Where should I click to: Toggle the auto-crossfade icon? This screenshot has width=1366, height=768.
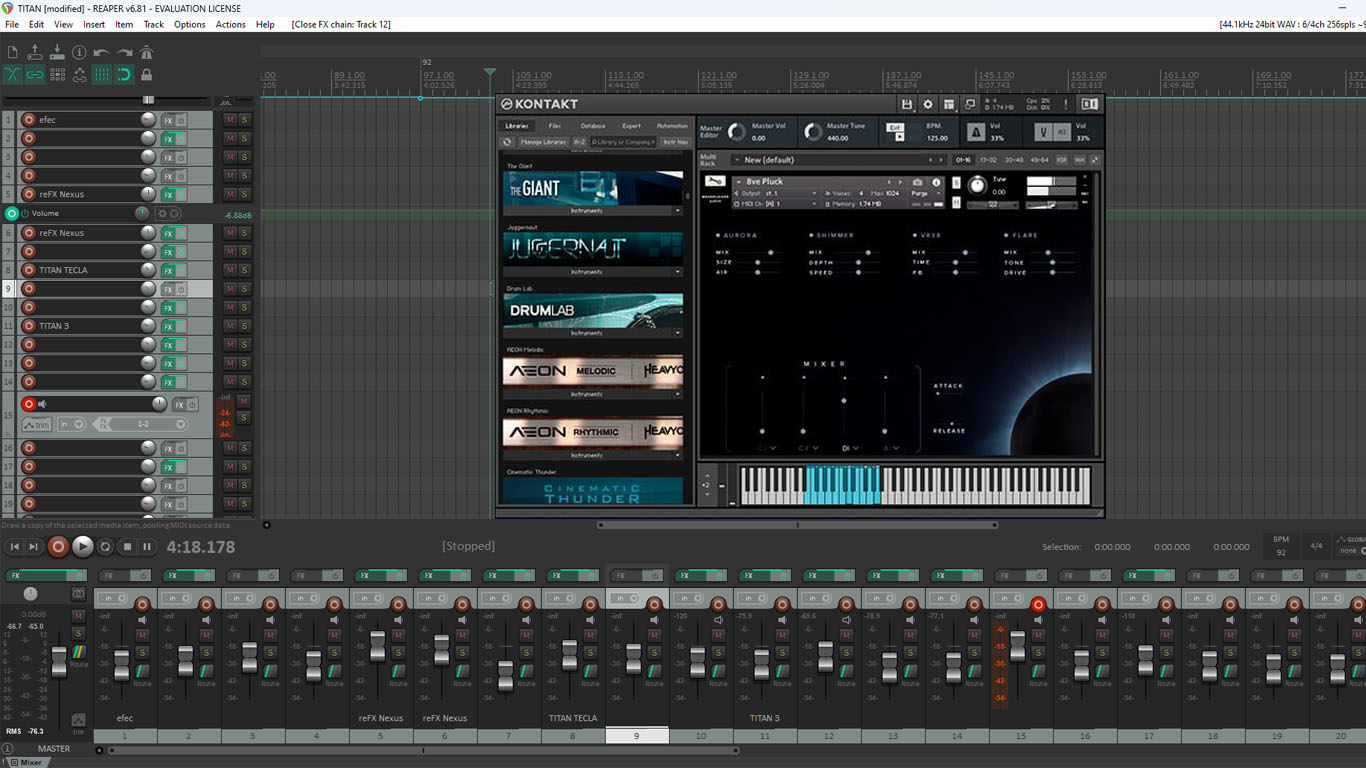12,74
